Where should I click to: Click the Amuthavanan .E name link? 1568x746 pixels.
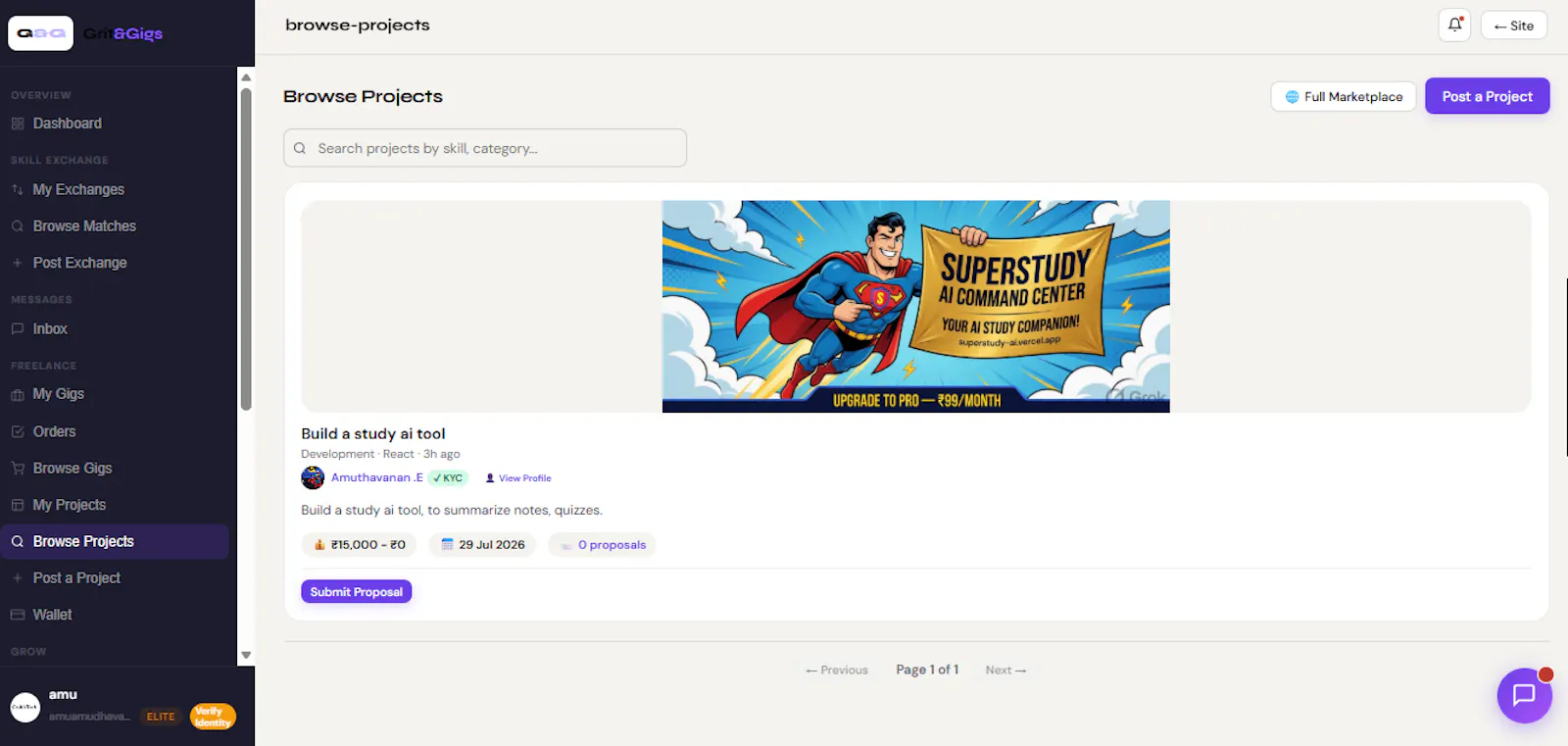pos(377,477)
